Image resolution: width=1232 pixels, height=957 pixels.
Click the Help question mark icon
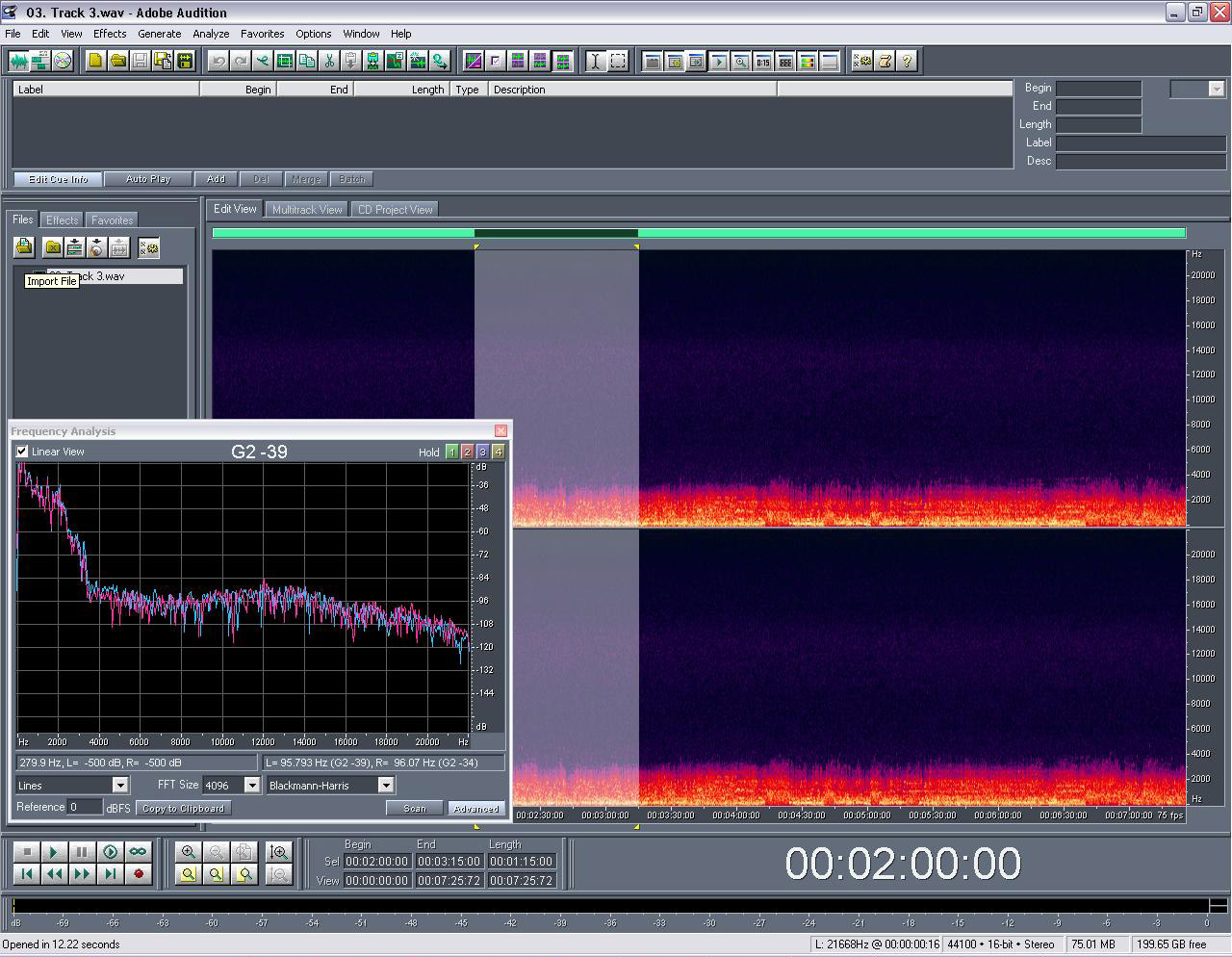[907, 61]
